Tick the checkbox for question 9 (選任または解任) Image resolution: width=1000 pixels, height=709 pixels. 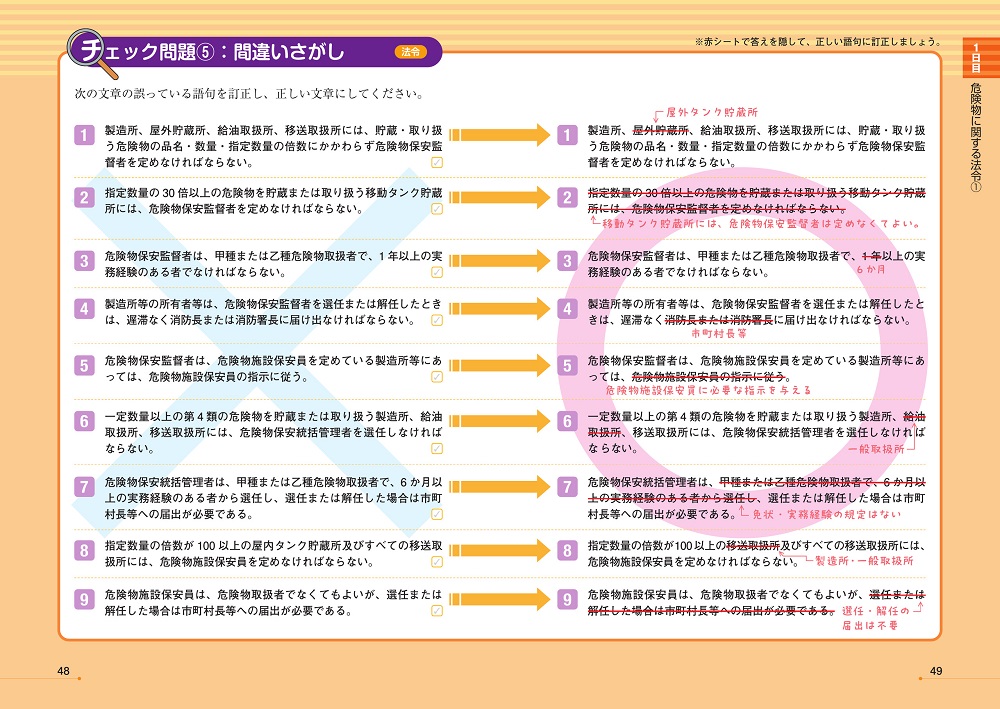(437, 611)
